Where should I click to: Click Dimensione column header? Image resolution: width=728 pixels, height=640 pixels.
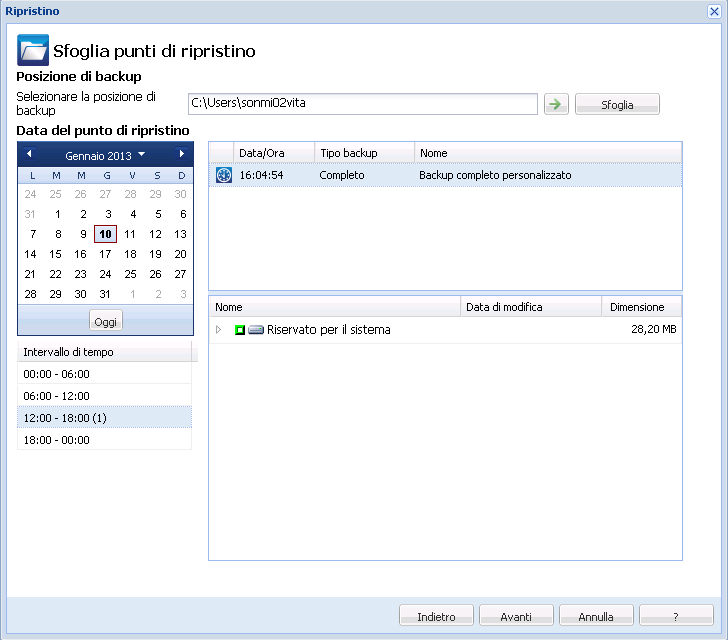[x=642, y=307]
